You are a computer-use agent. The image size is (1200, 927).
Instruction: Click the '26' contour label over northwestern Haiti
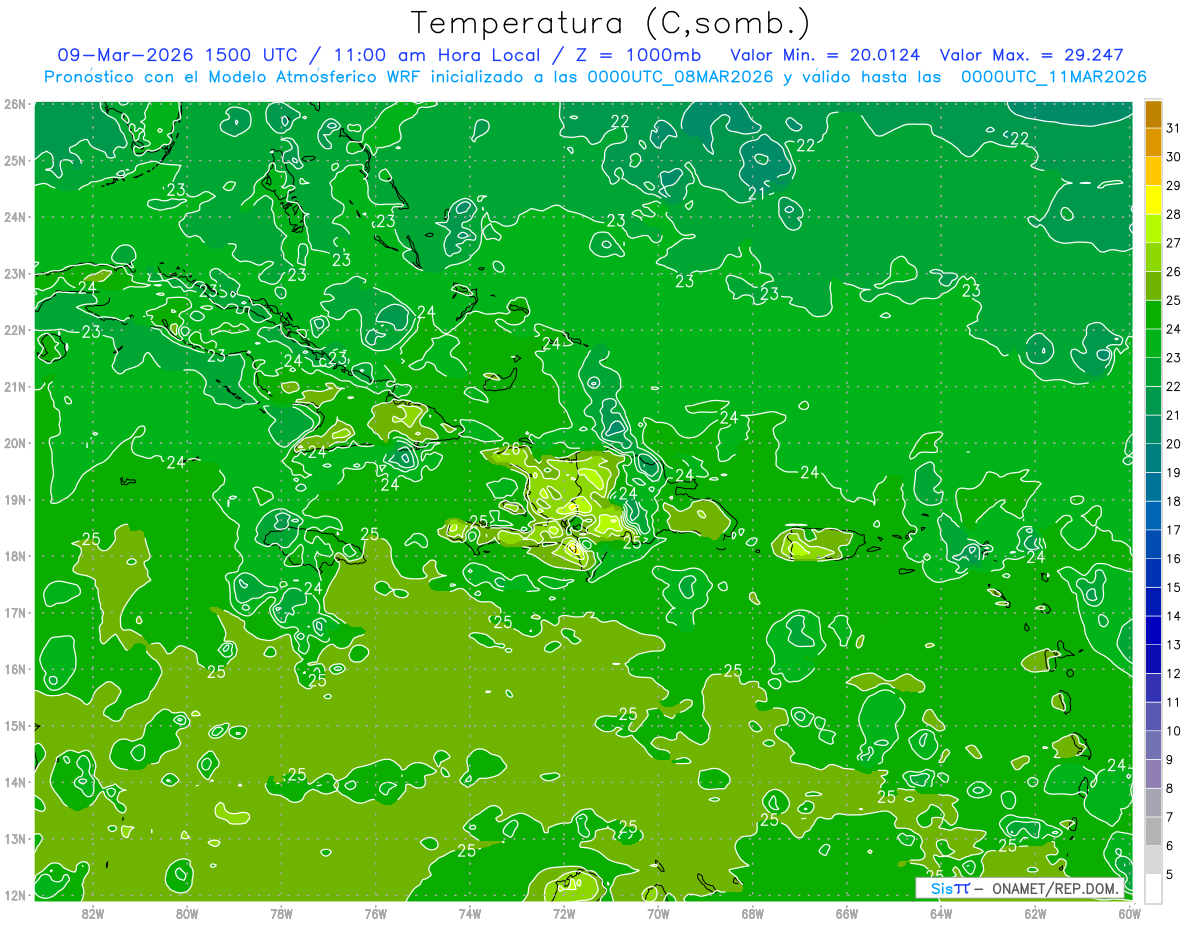pos(510,449)
